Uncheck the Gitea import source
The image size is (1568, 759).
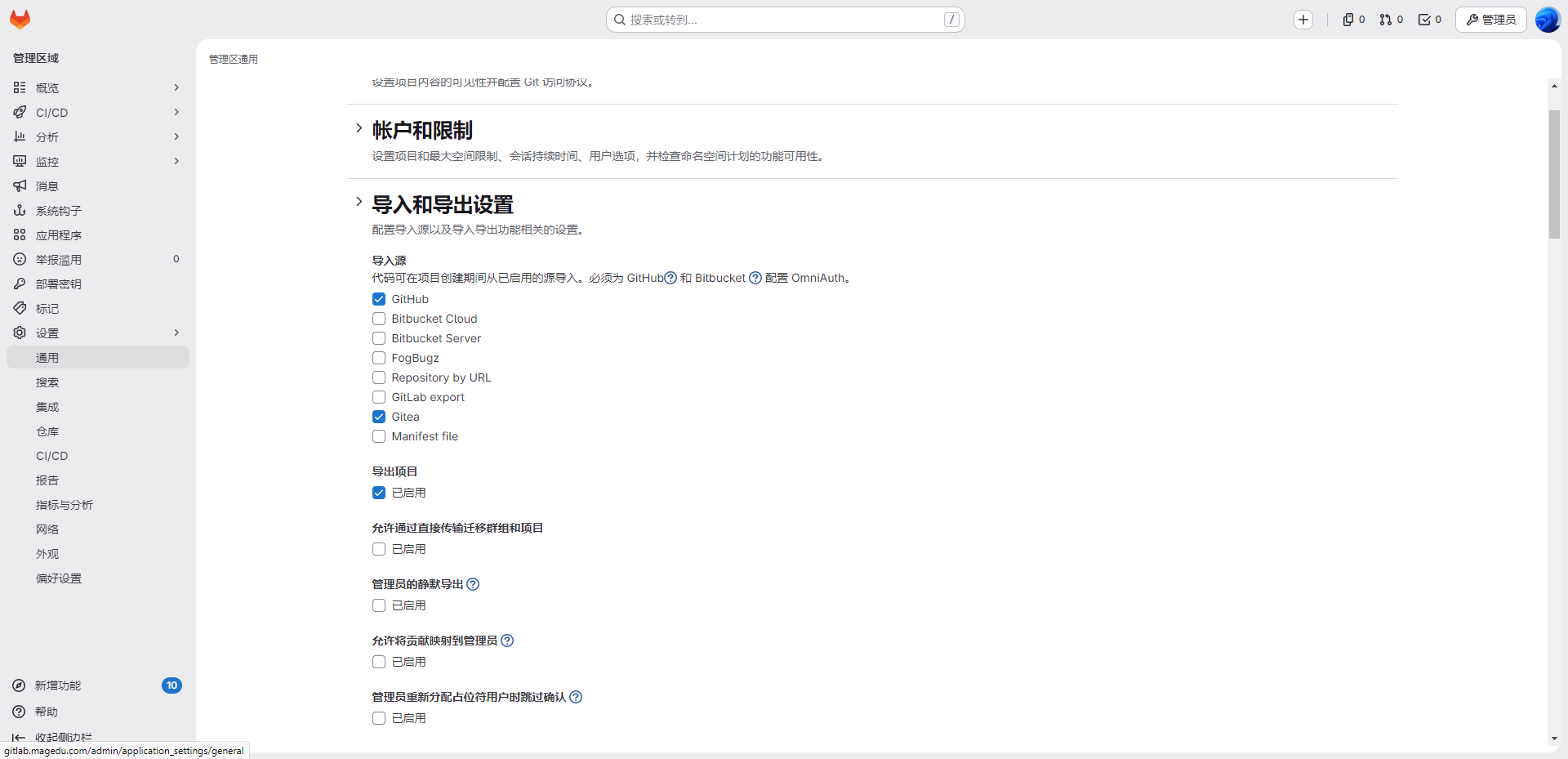[379, 417]
